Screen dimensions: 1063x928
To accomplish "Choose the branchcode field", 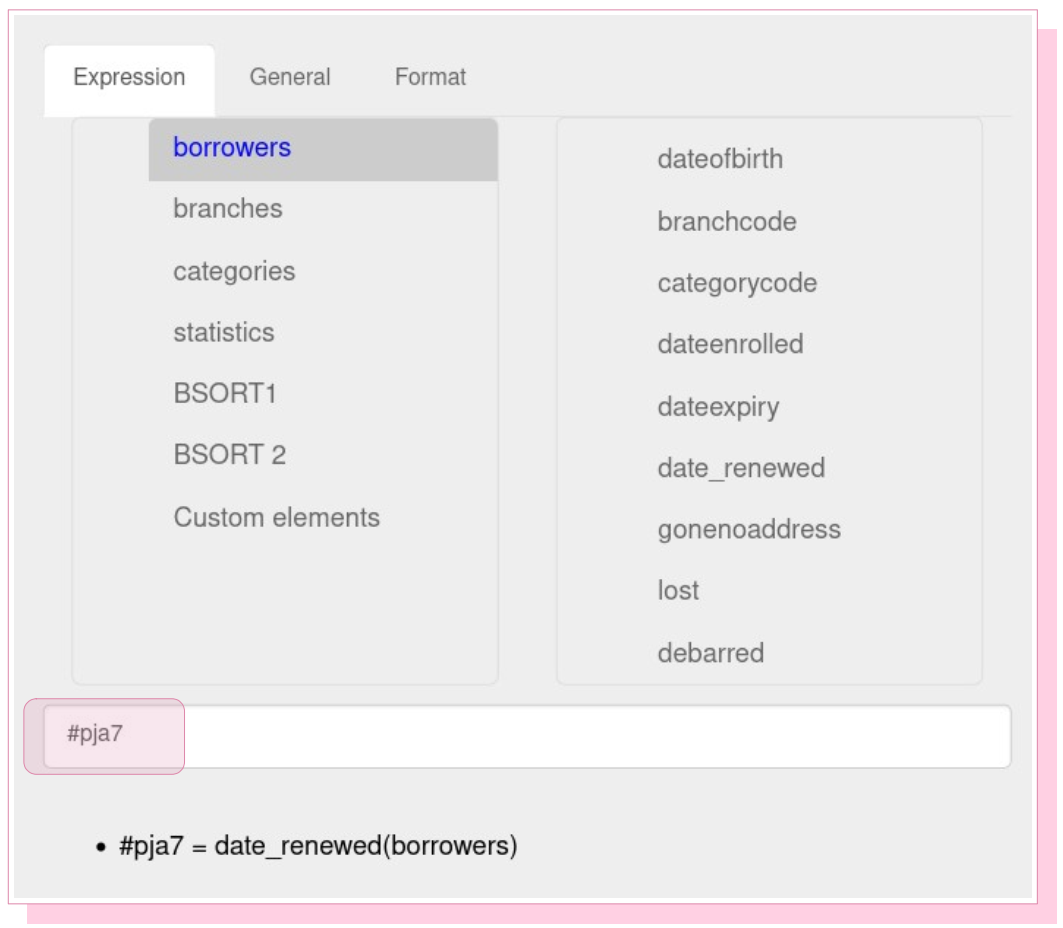I will point(727,222).
